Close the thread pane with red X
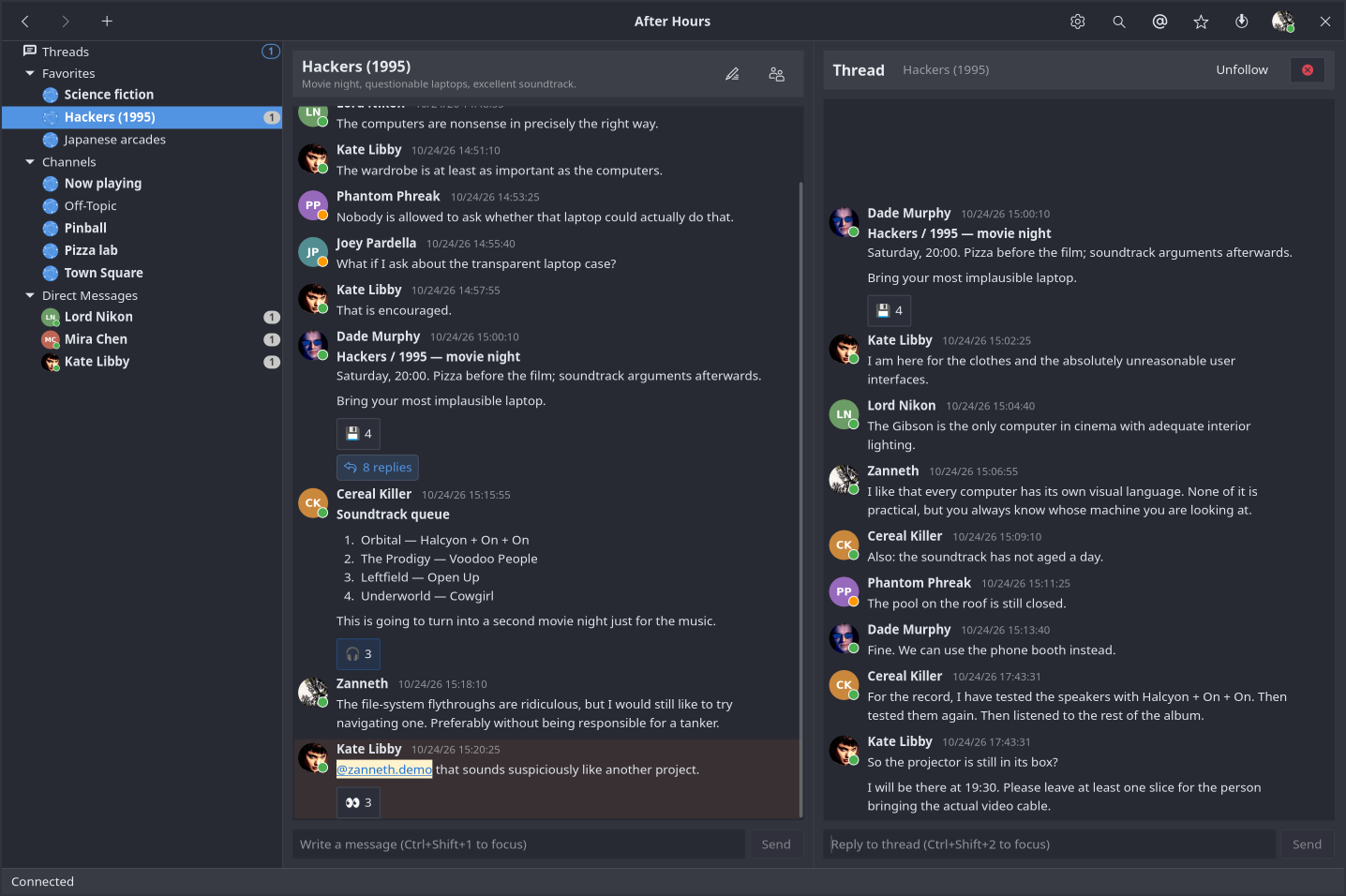Viewport: 1346px width, 896px height. pyautogui.click(x=1308, y=70)
